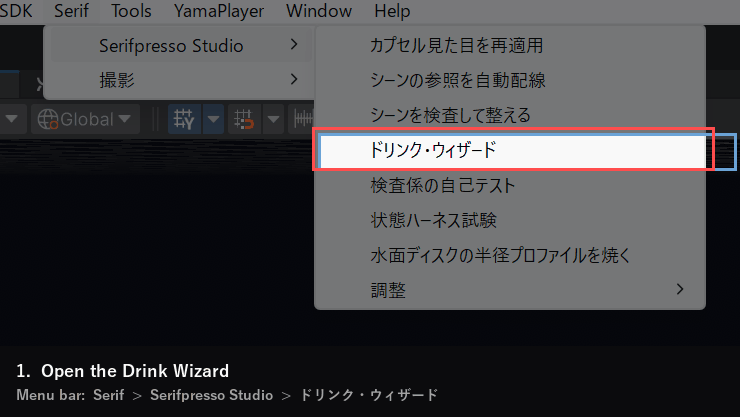The width and height of the screenshot is (740, 417).
Task: Open grid snapping settings dropdown arrow
Action: 273,119
